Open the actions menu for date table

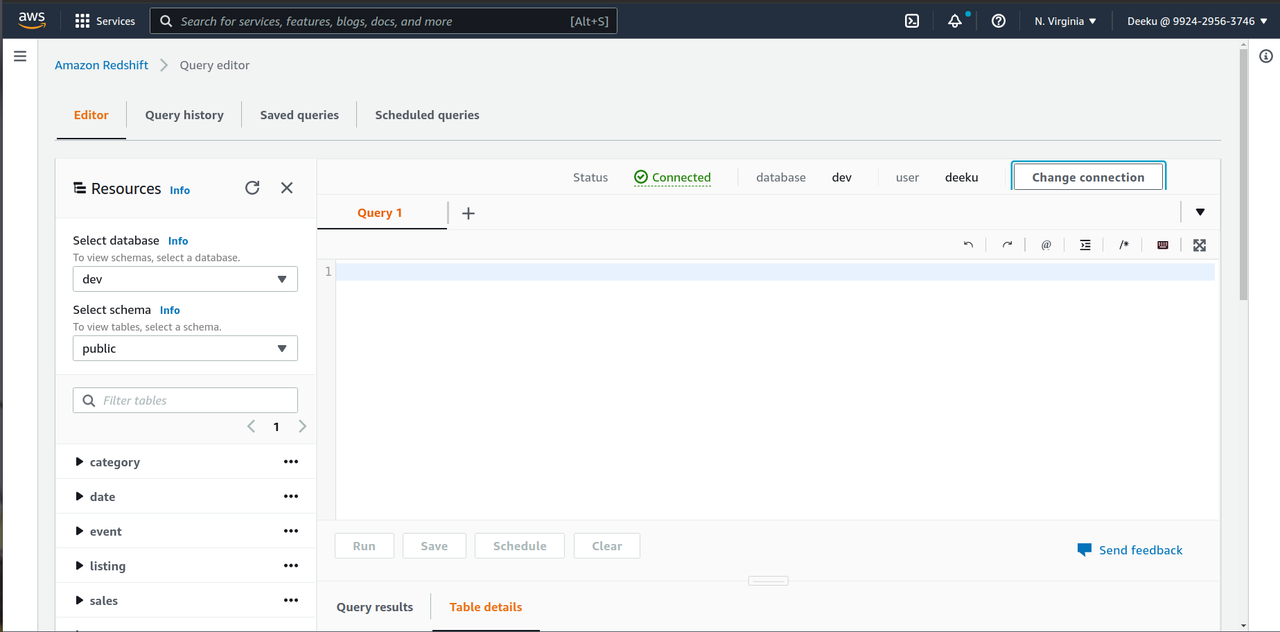[291, 496]
